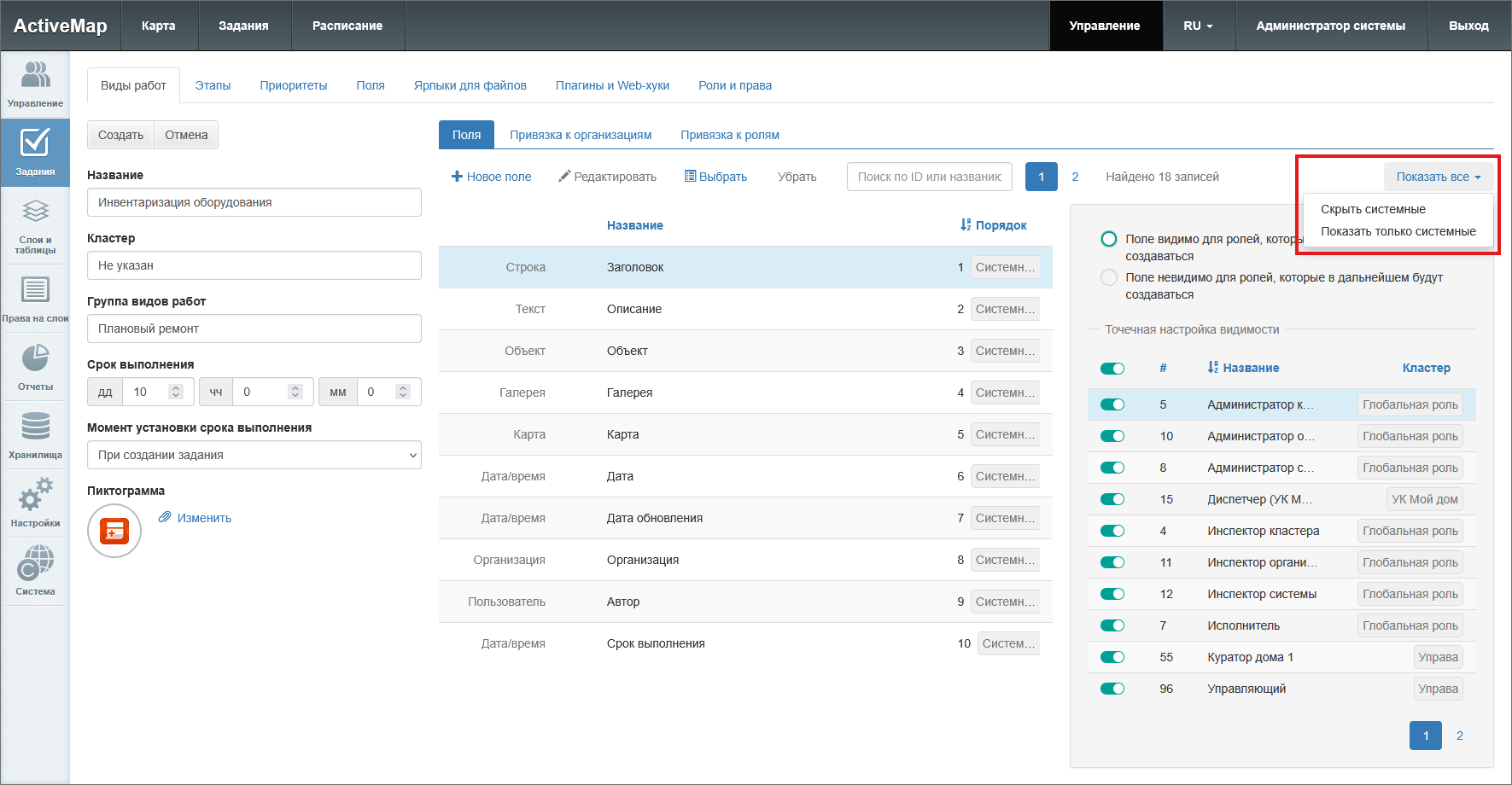The image size is (1512, 785).
Task: Open the RU language dropdown
Action: tap(1197, 26)
